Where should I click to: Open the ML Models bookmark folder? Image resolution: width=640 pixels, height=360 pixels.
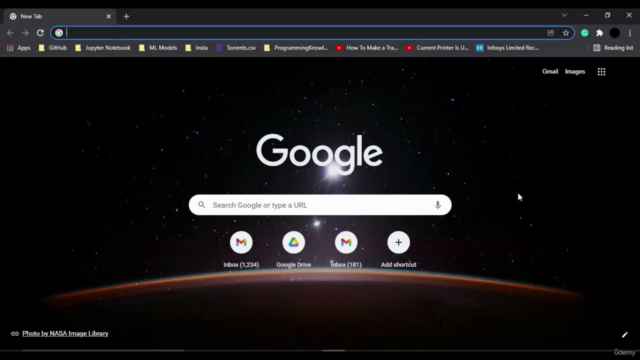click(158, 48)
